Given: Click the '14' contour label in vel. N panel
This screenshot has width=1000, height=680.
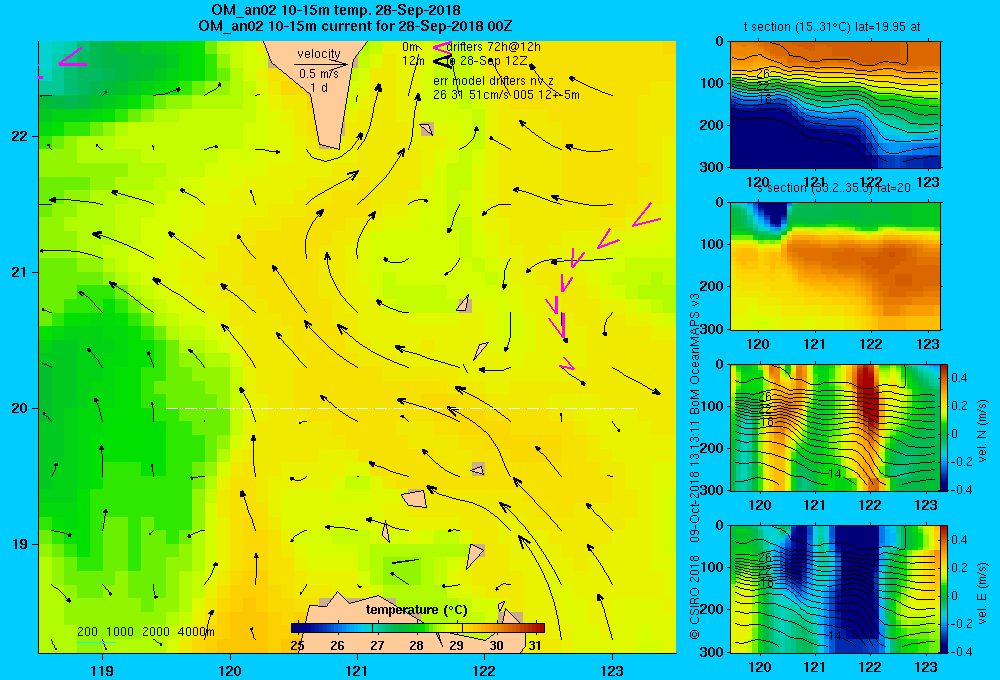Looking at the screenshot, I should point(834,473).
